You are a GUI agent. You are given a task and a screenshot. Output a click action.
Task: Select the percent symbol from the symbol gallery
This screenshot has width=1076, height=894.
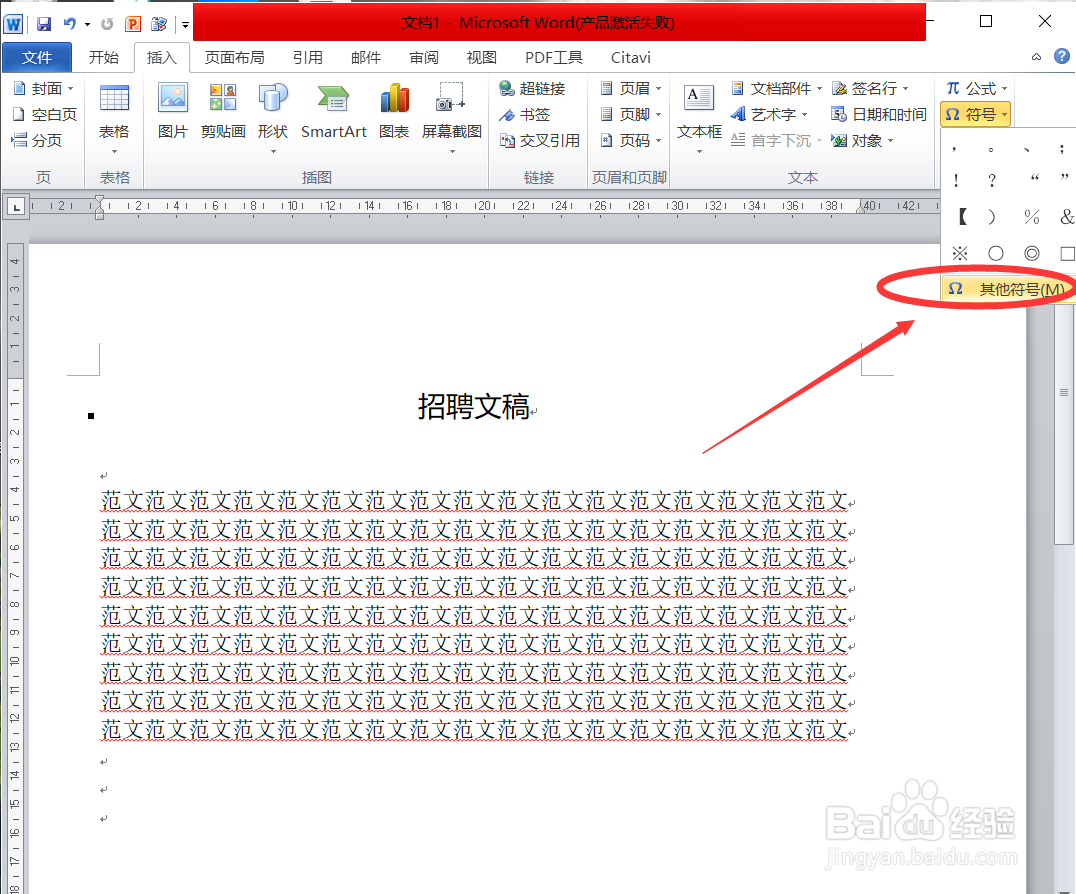pyautogui.click(x=1031, y=216)
